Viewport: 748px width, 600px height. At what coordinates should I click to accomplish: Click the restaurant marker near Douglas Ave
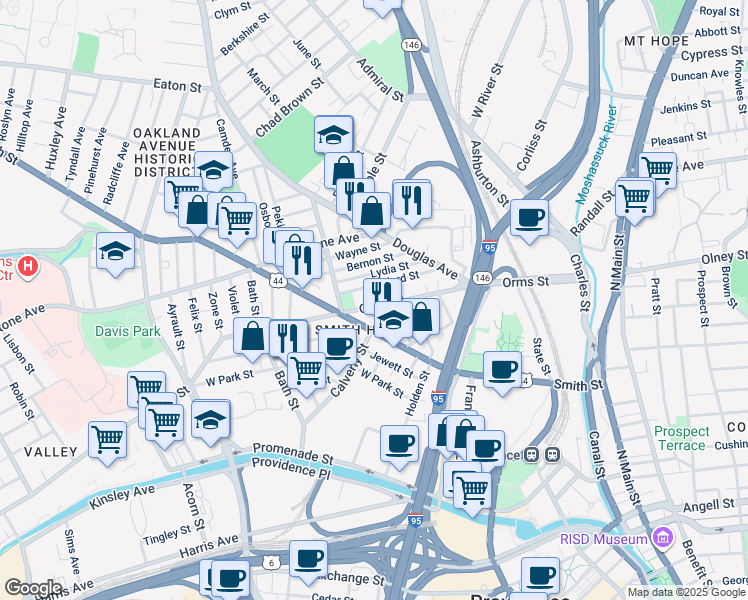(x=411, y=198)
